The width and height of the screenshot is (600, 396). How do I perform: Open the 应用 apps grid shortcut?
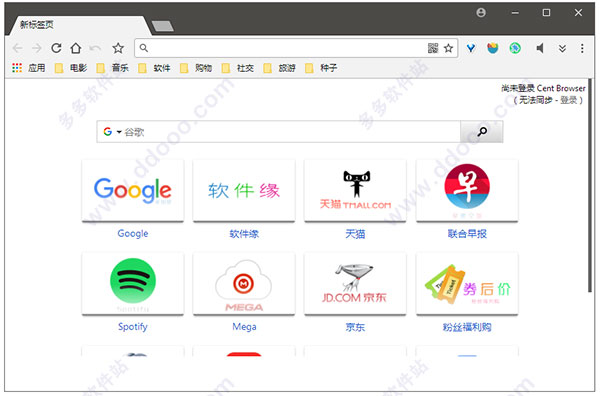pos(29,68)
